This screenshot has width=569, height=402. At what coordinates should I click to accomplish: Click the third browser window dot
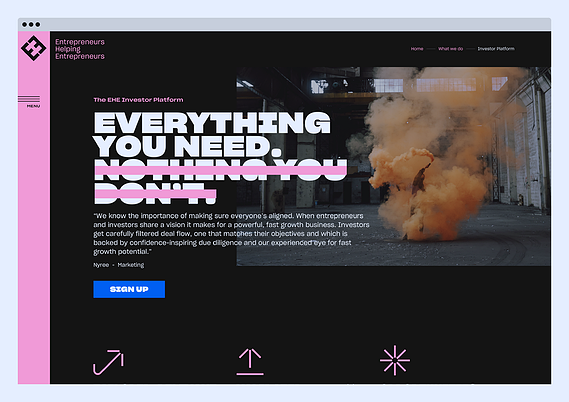pyautogui.click(x=38, y=24)
